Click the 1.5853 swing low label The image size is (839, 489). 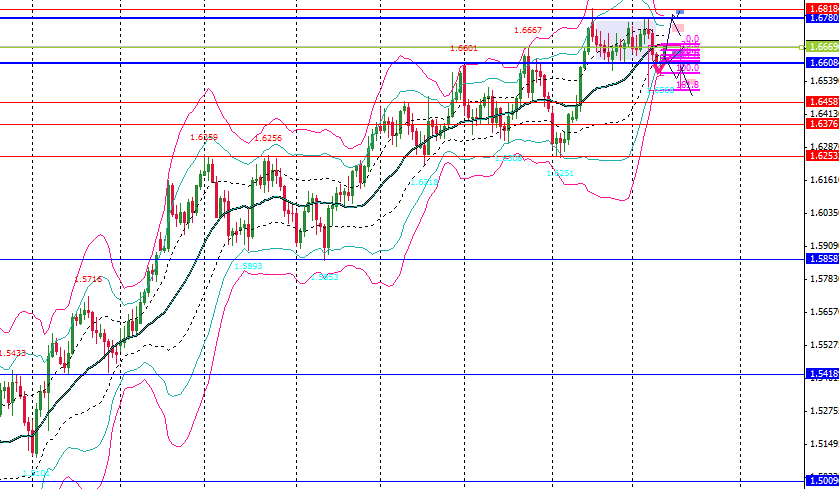[325, 277]
